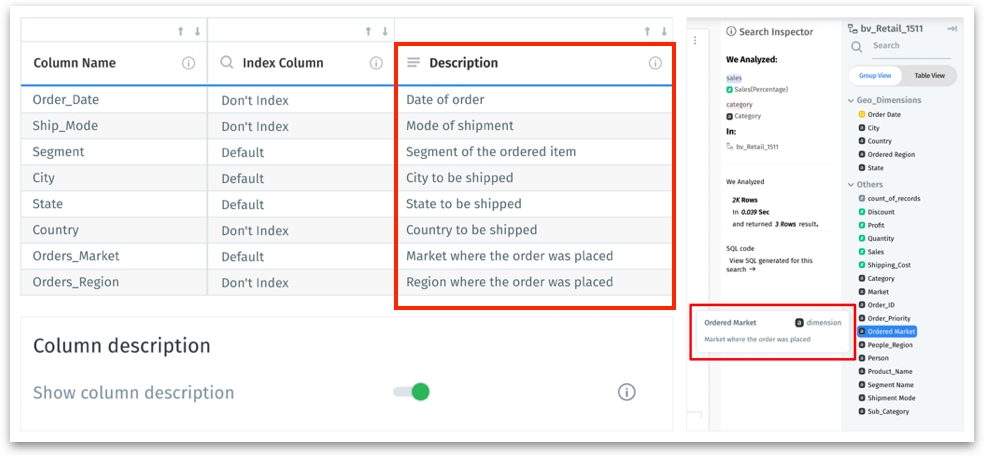Switch to Table View
This screenshot has width=984, height=456.
pyautogui.click(x=930, y=76)
